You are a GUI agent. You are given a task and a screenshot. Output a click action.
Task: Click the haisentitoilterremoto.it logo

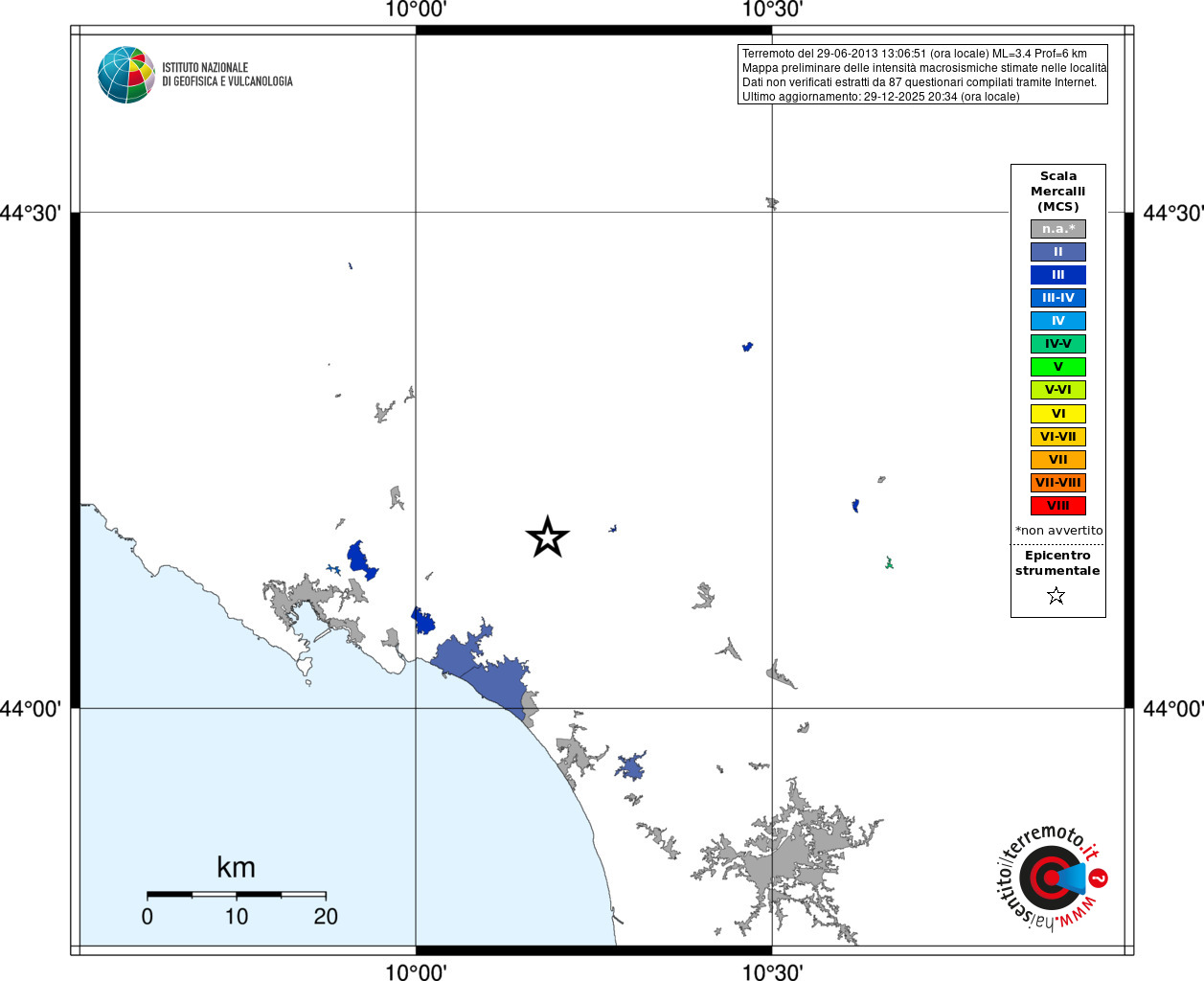click(x=1052, y=877)
